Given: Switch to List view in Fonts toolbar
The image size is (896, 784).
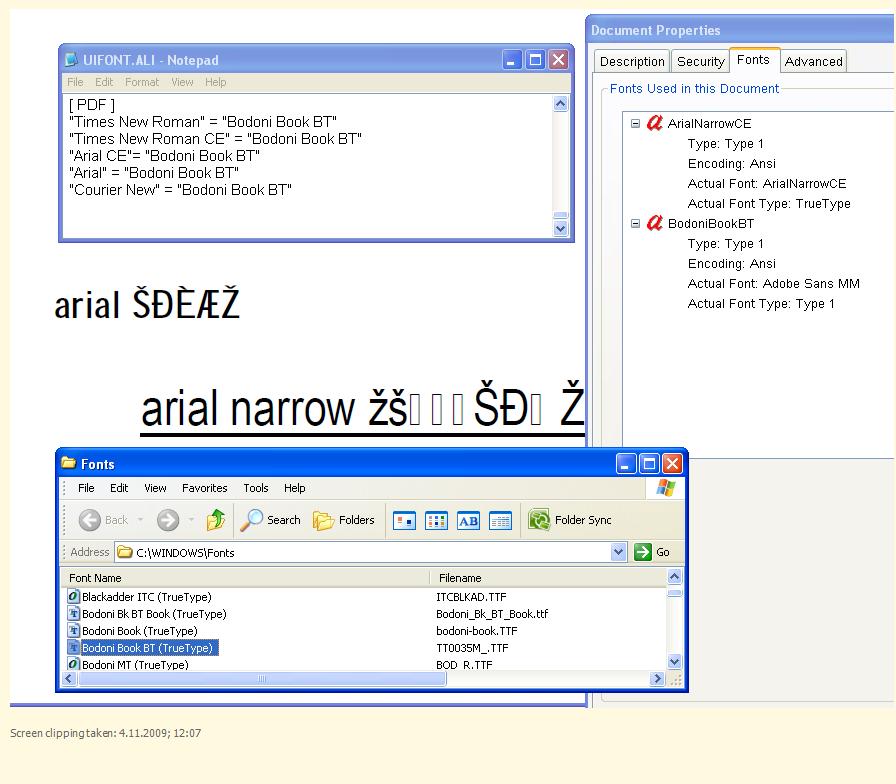Looking at the screenshot, I should (x=436, y=521).
